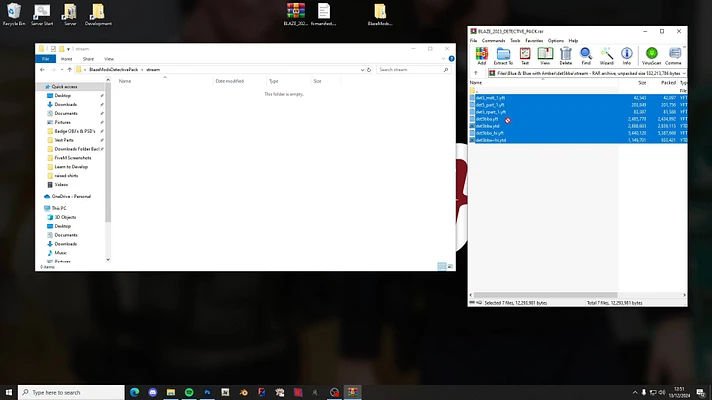Image resolution: width=712 pixels, height=400 pixels.
Task: Open the Favorites menu in WinRAR
Action: click(x=534, y=41)
